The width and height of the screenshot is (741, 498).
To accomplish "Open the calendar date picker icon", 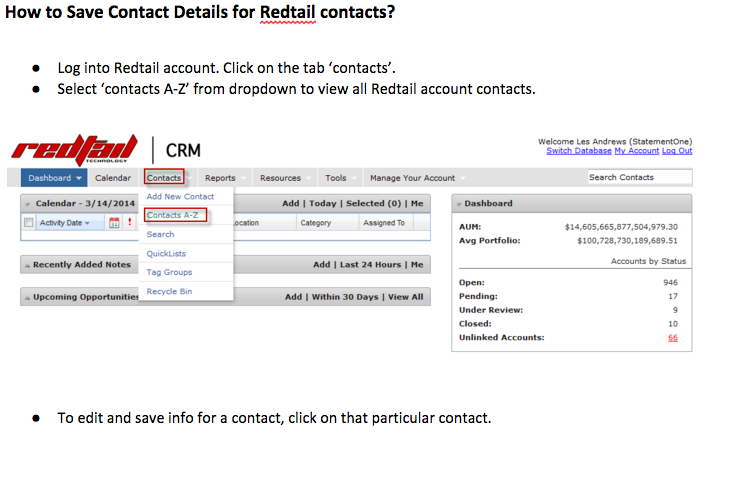I will click(x=114, y=223).
